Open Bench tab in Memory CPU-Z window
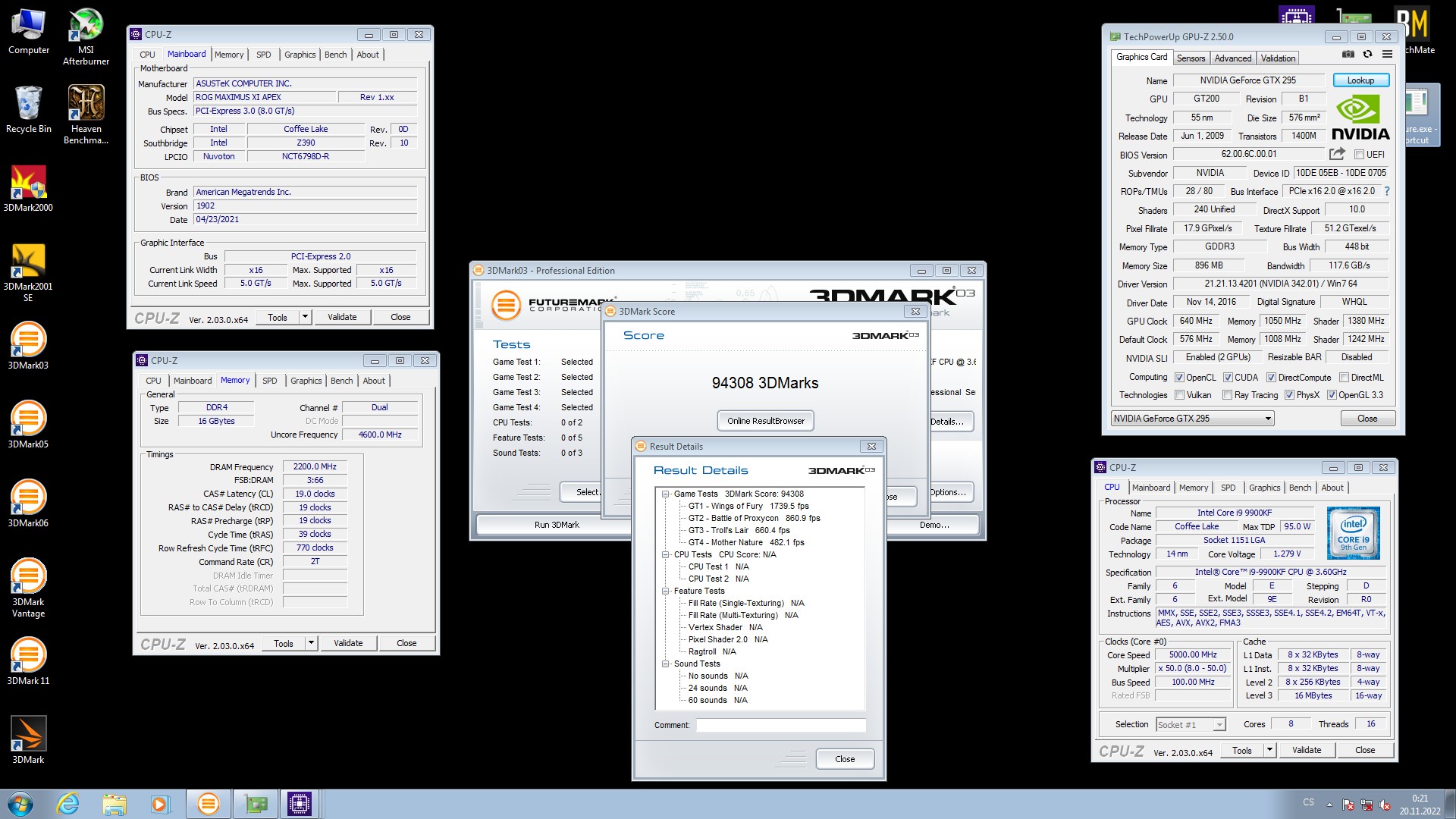Image resolution: width=1456 pixels, height=819 pixels. (x=342, y=381)
